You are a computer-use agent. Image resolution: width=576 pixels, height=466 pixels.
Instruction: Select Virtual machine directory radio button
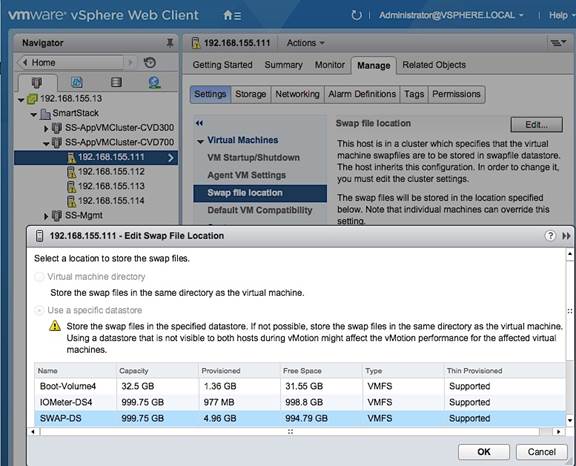(39, 277)
